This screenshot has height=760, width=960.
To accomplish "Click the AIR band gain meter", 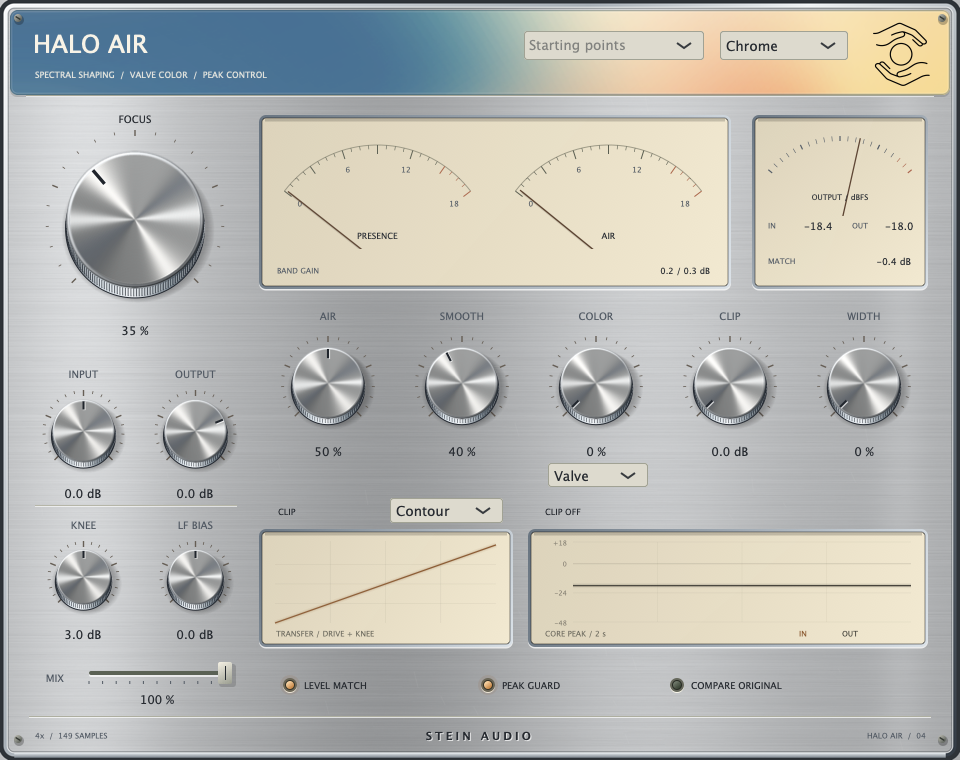I will point(609,195).
